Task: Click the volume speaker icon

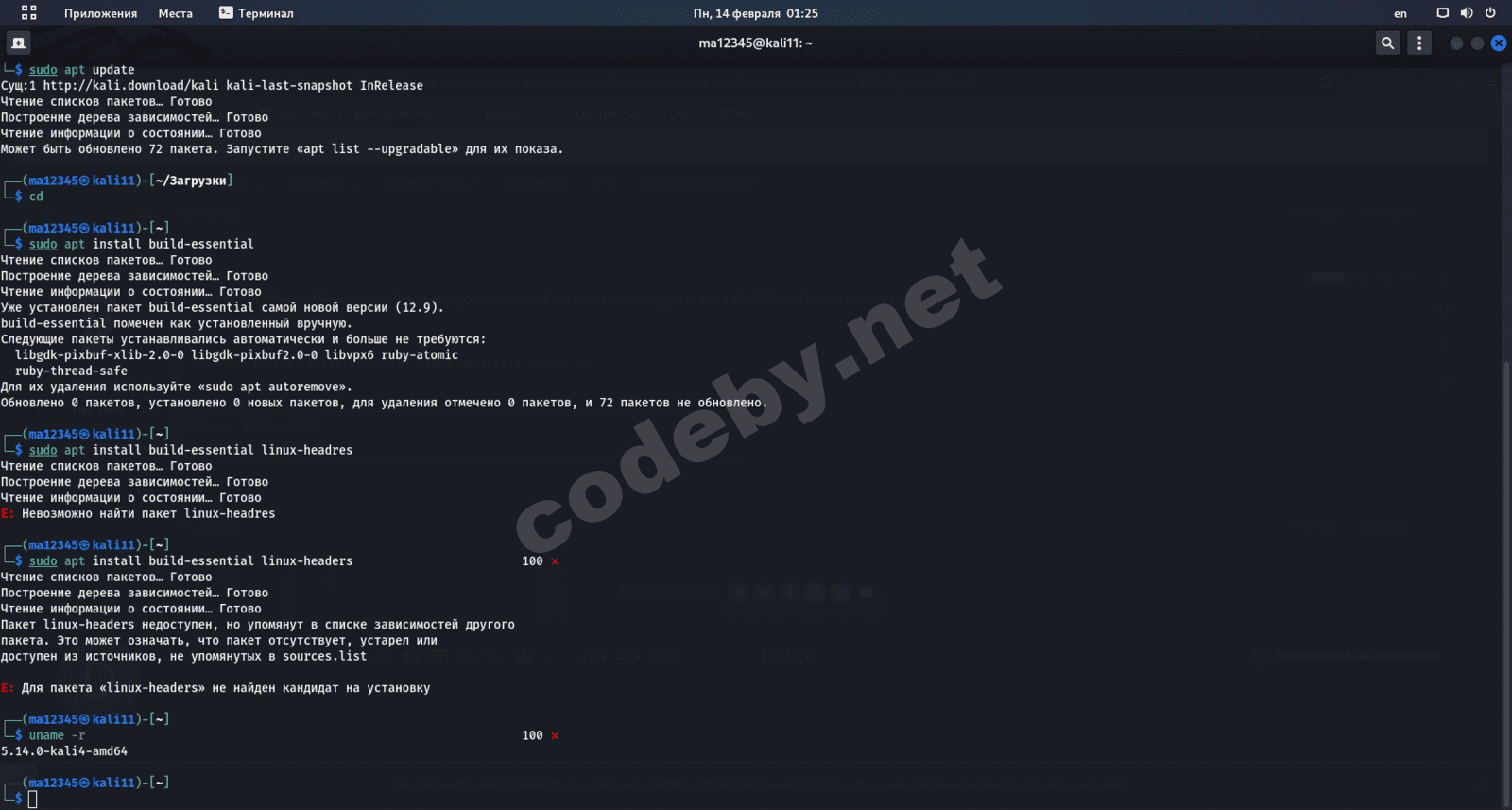Action: tap(1466, 13)
